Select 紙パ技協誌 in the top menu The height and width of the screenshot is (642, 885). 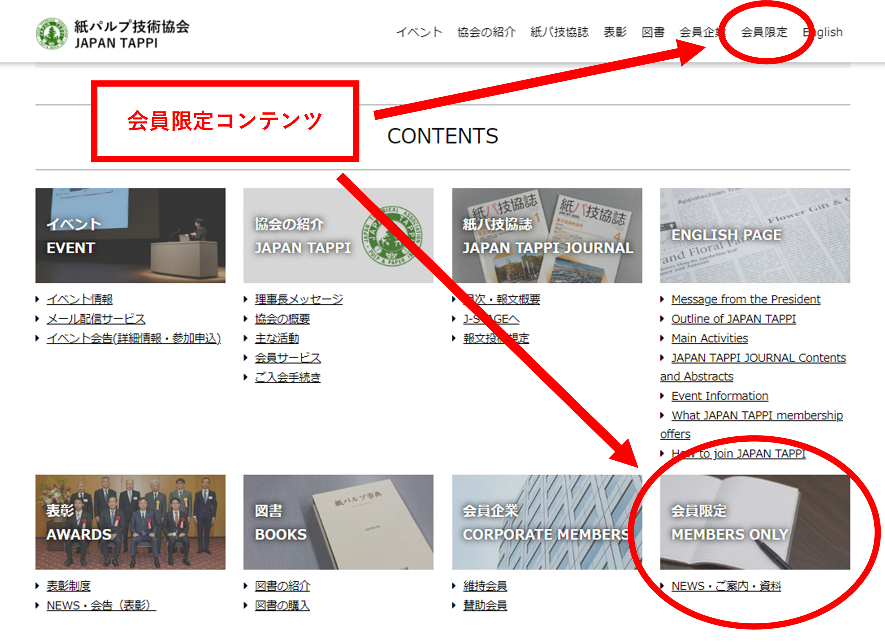pyautogui.click(x=559, y=32)
